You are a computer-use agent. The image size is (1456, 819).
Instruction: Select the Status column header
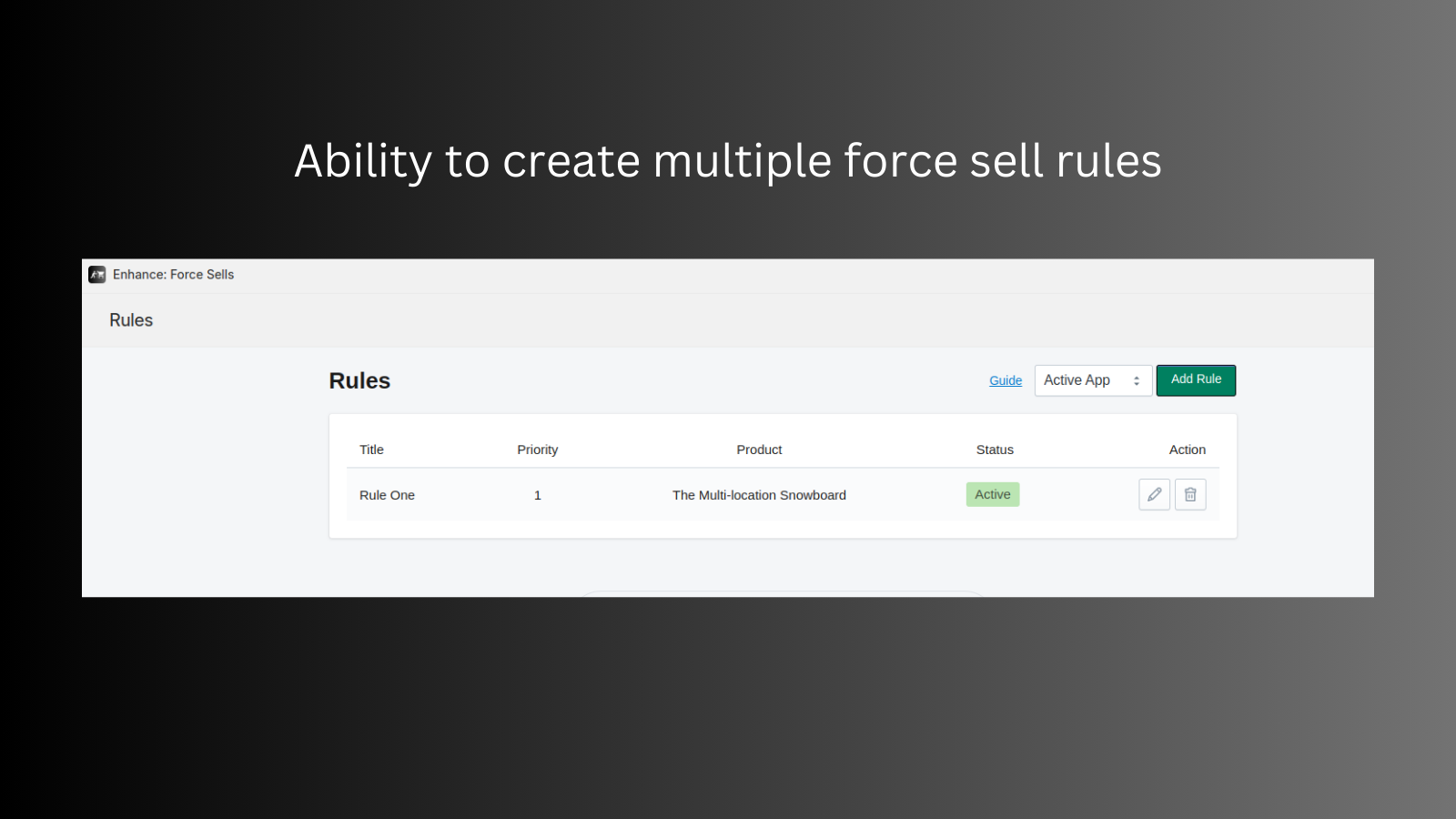[995, 450]
